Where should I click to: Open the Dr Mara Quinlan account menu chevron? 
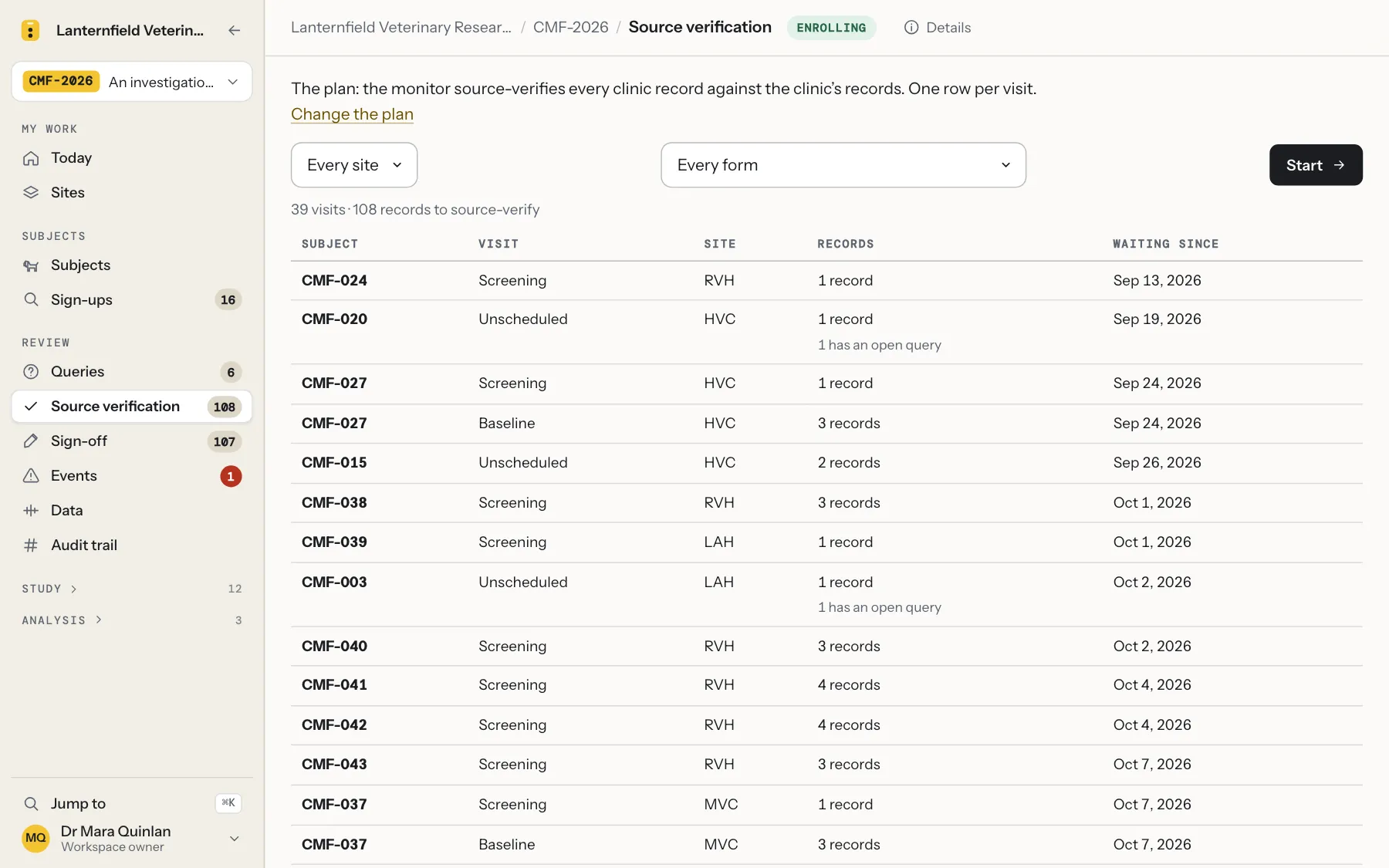(x=235, y=839)
